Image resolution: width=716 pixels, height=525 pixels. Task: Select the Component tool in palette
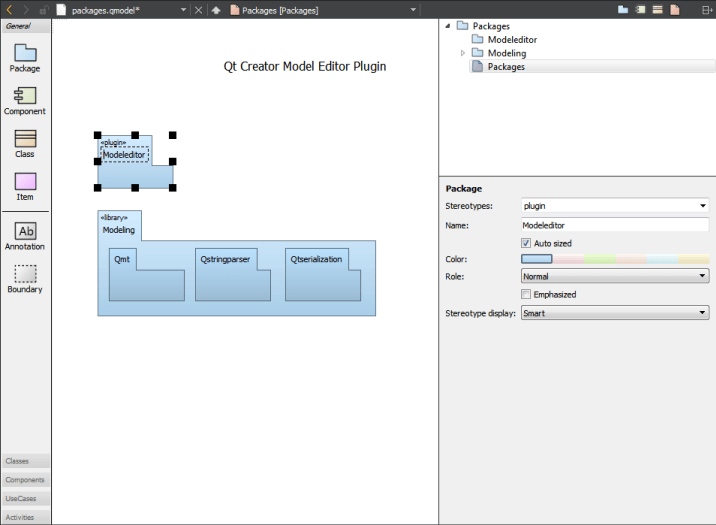click(25, 101)
